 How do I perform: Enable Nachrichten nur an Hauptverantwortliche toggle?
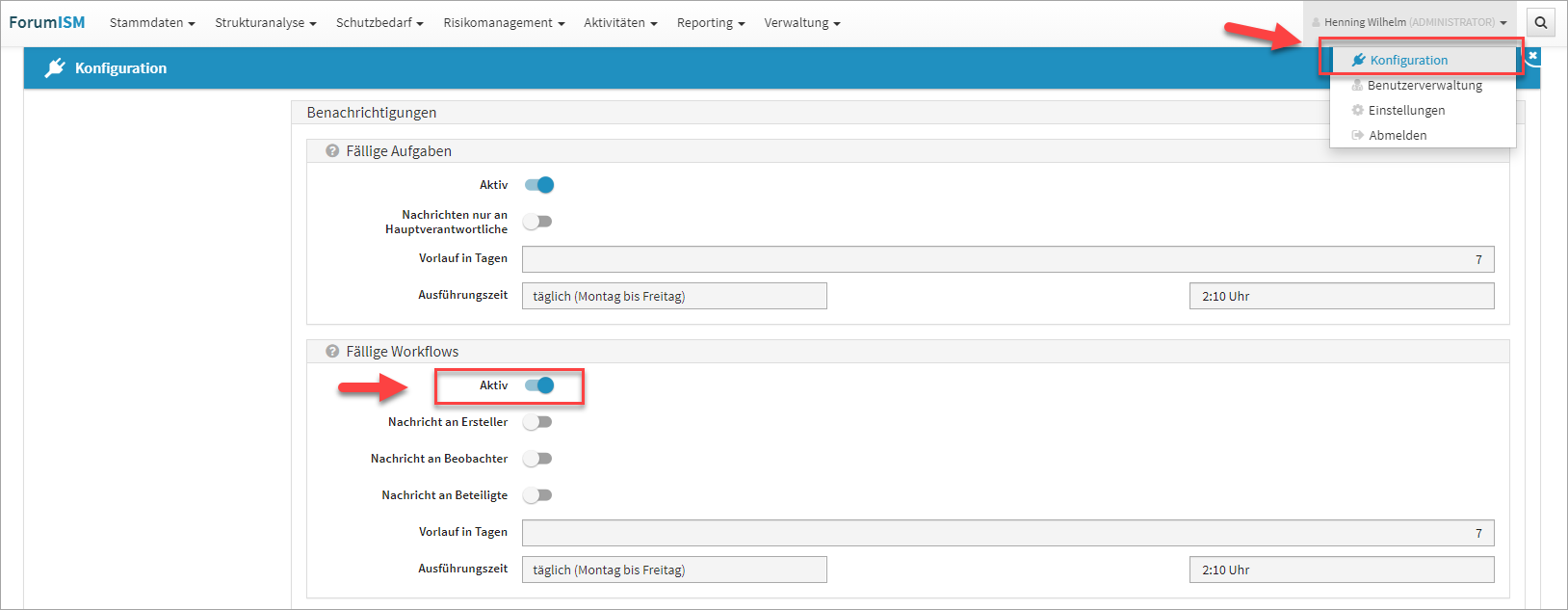tap(537, 222)
